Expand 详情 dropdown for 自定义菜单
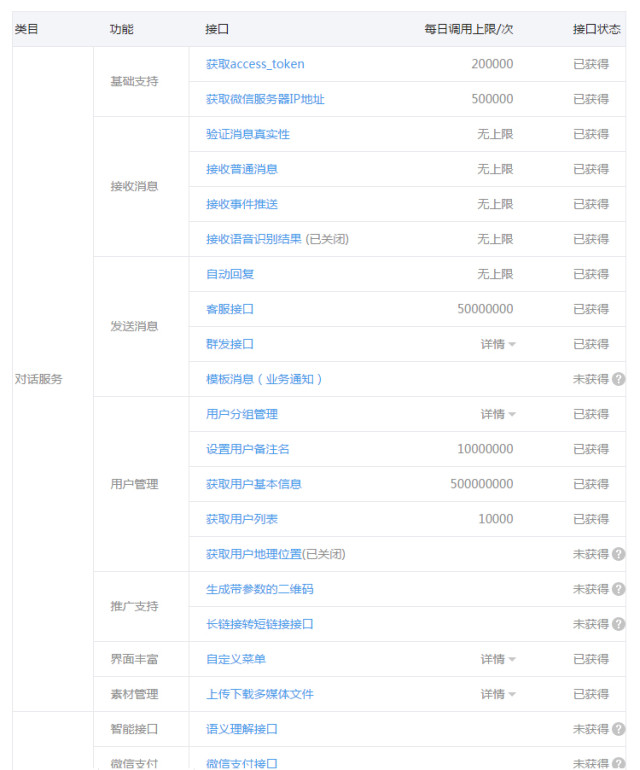The width and height of the screenshot is (640, 770). point(498,659)
